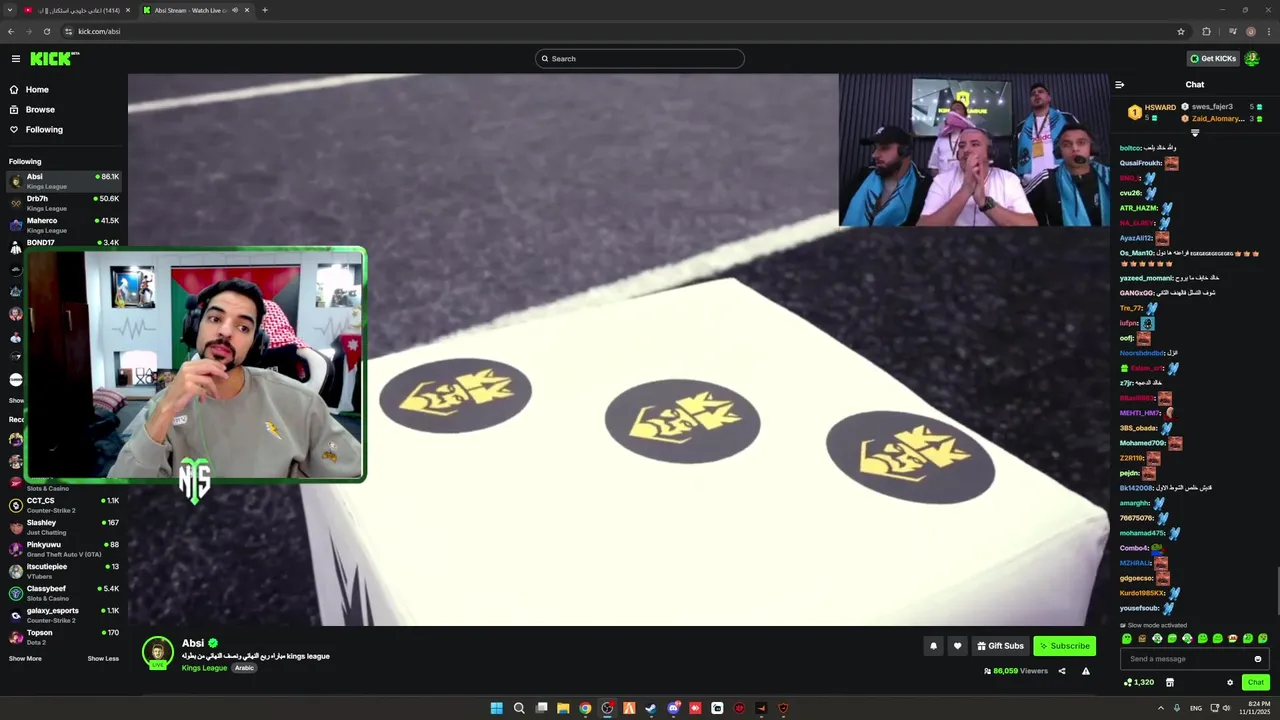Open Maherco channel in sidebar
Screen dimensions: 1280x720
pos(64,225)
